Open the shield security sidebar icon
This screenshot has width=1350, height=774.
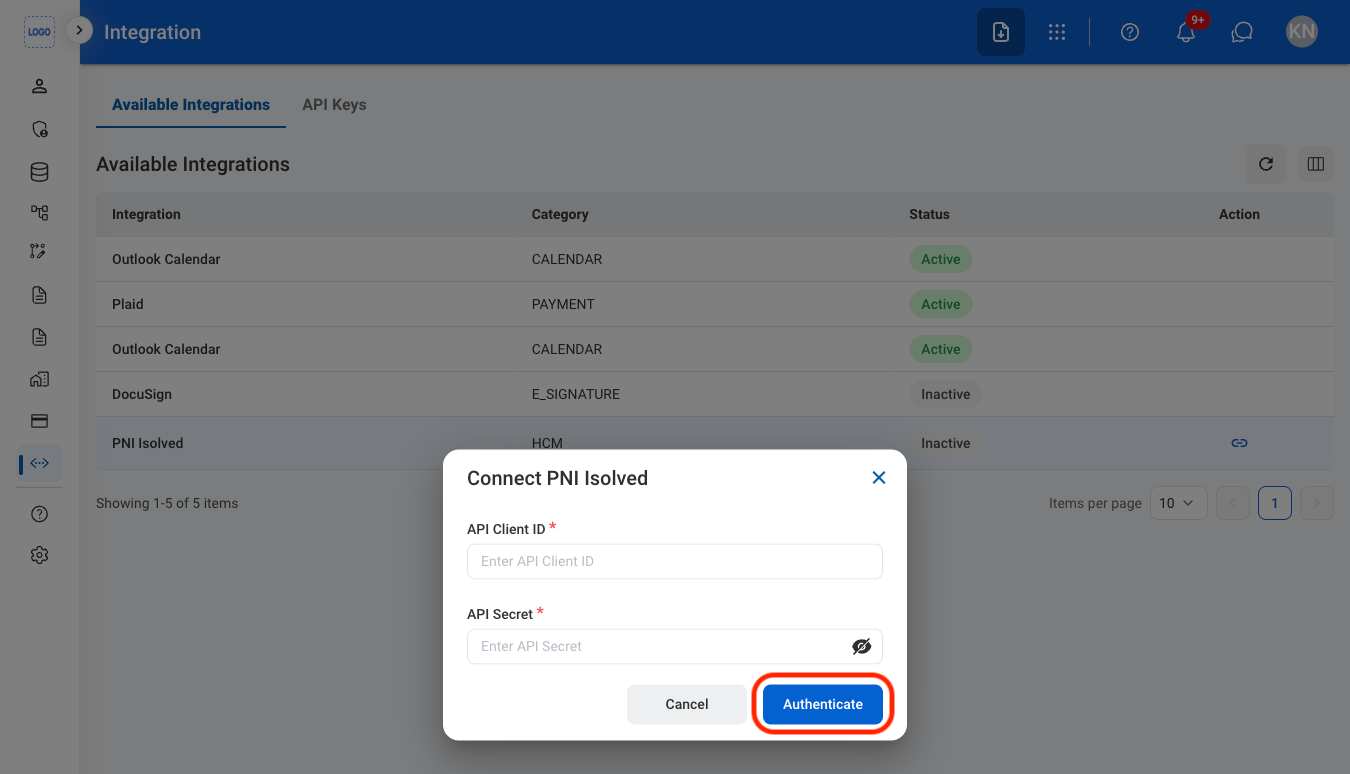click(39, 129)
